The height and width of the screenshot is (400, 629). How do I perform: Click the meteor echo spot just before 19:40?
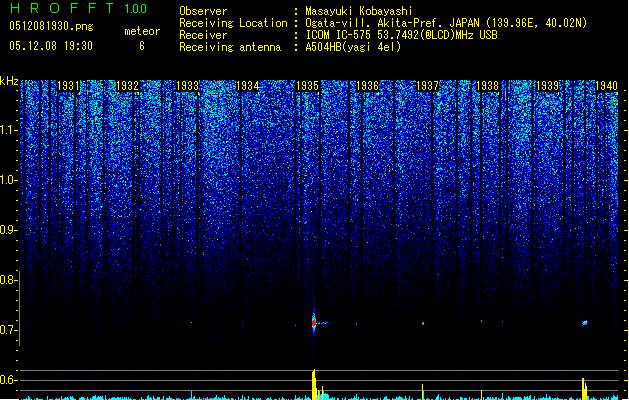click(584, 323)
